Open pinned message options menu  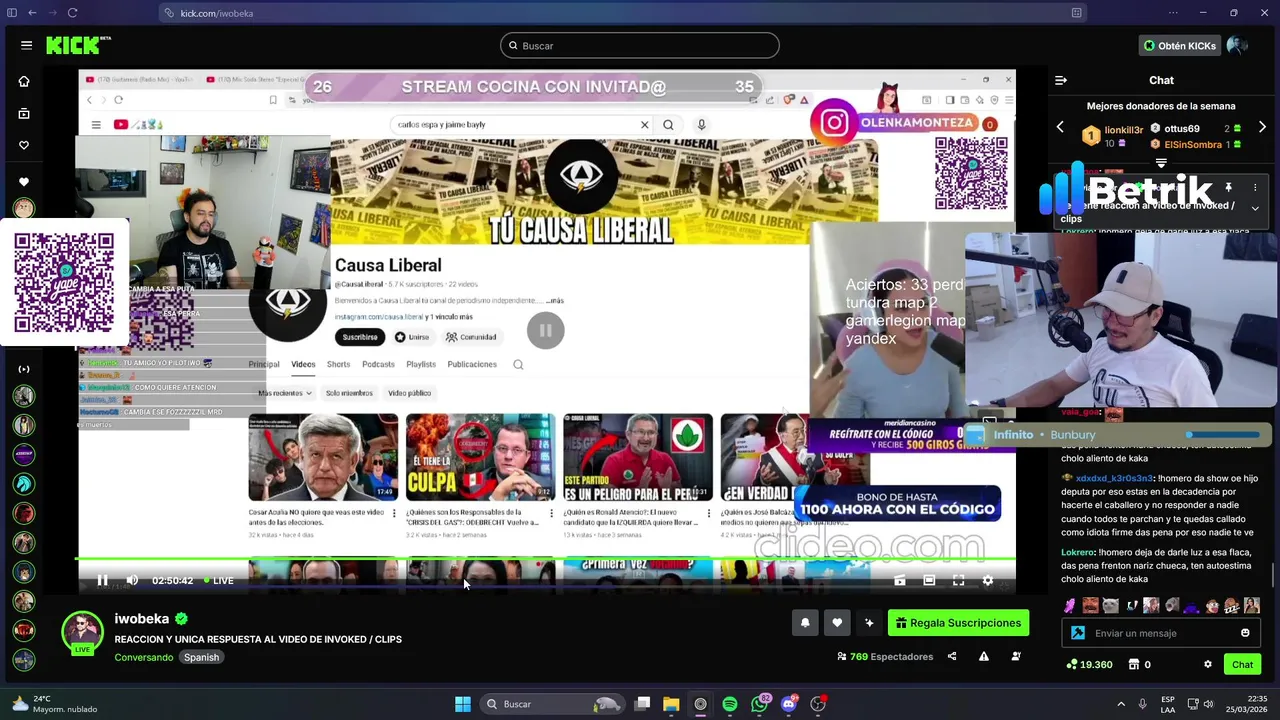click(1255, 187)
